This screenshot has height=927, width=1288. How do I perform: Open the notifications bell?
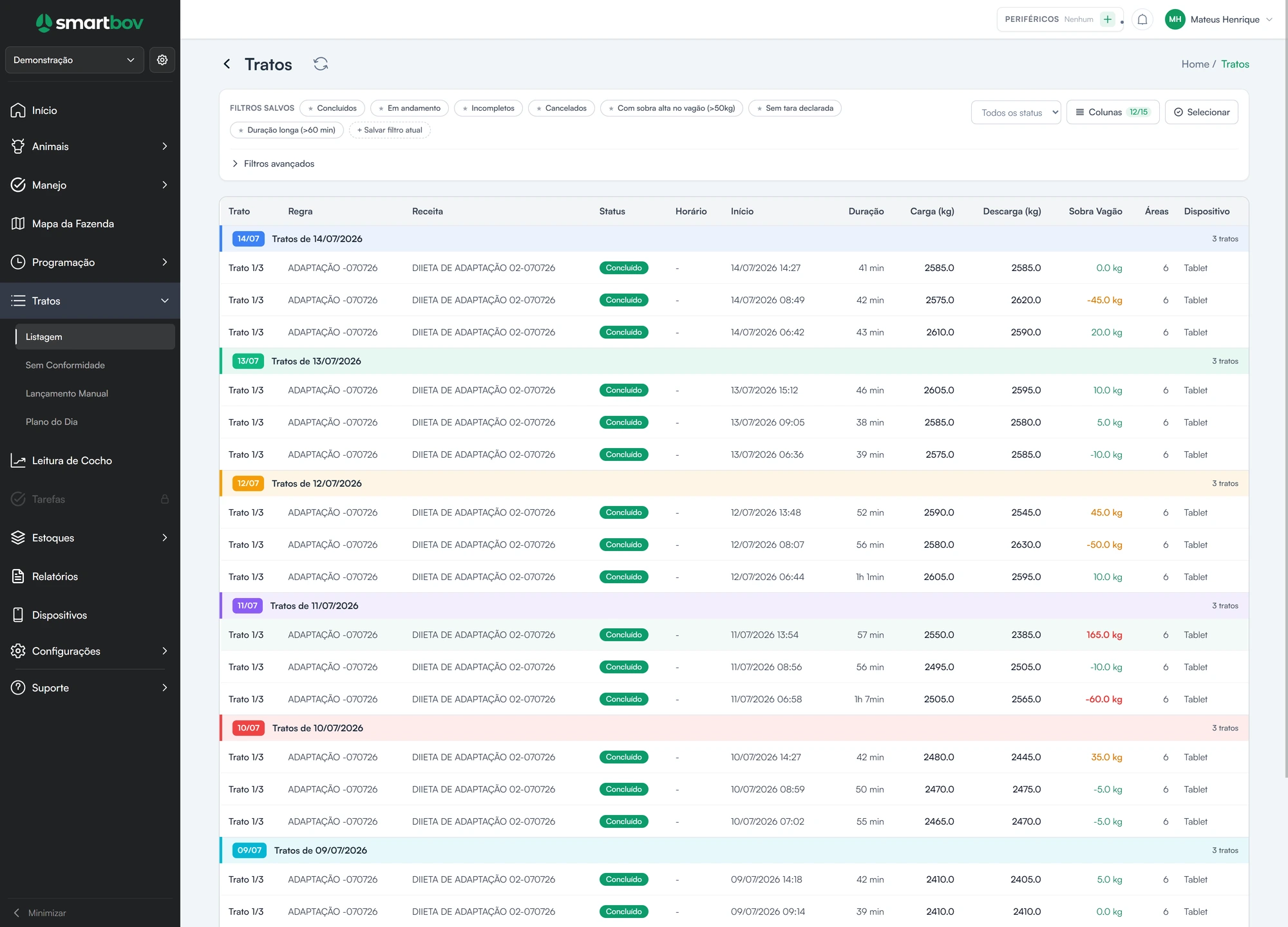point(1142,19)
